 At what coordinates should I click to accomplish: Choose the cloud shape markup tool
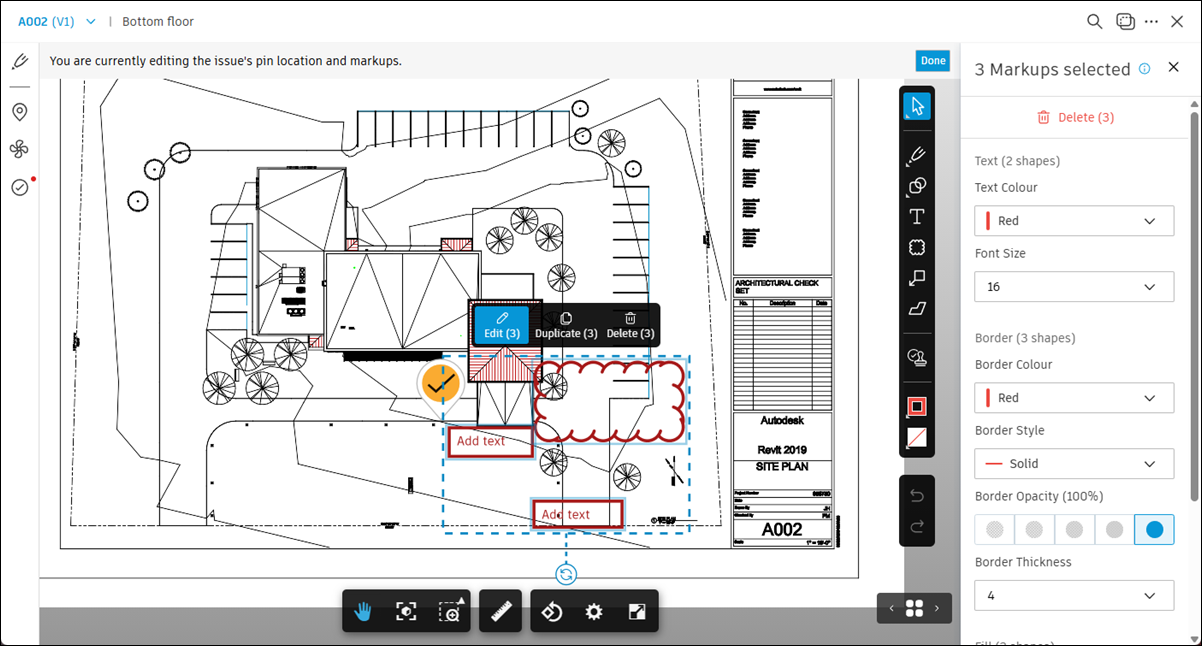[916, 247]
